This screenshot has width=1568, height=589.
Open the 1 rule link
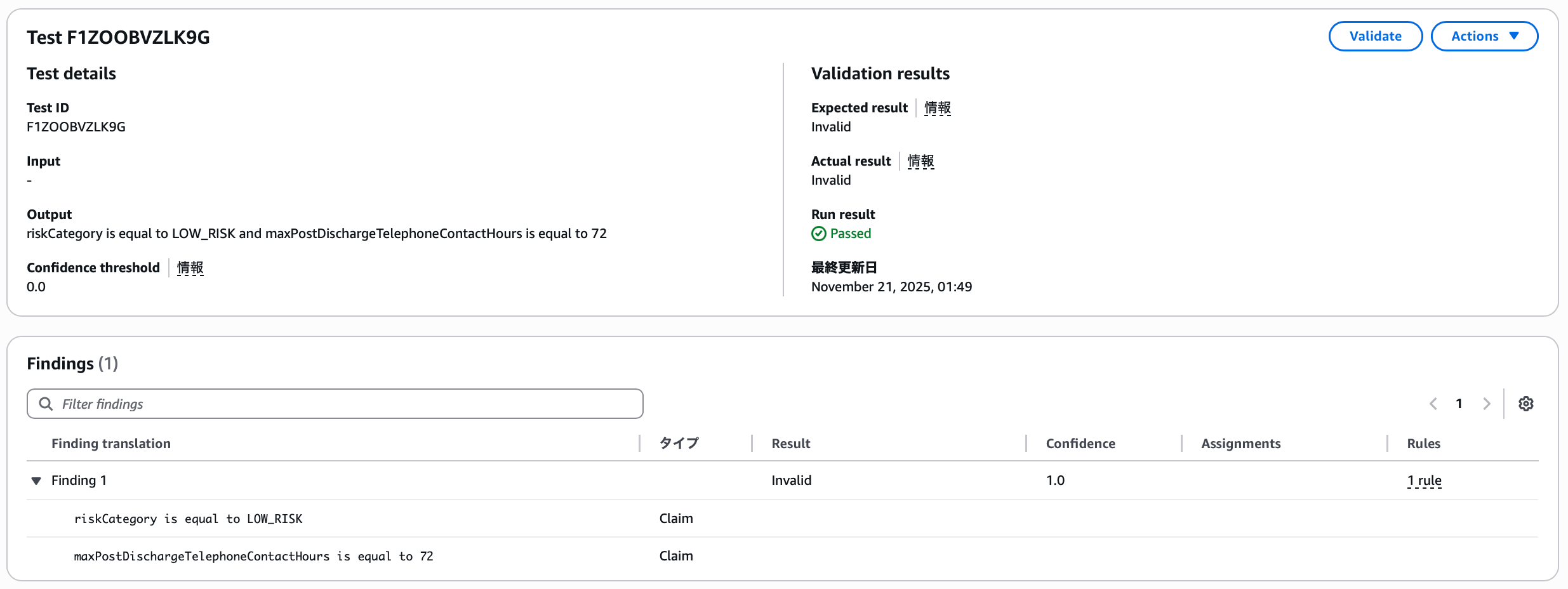[x=1424, y=480]
